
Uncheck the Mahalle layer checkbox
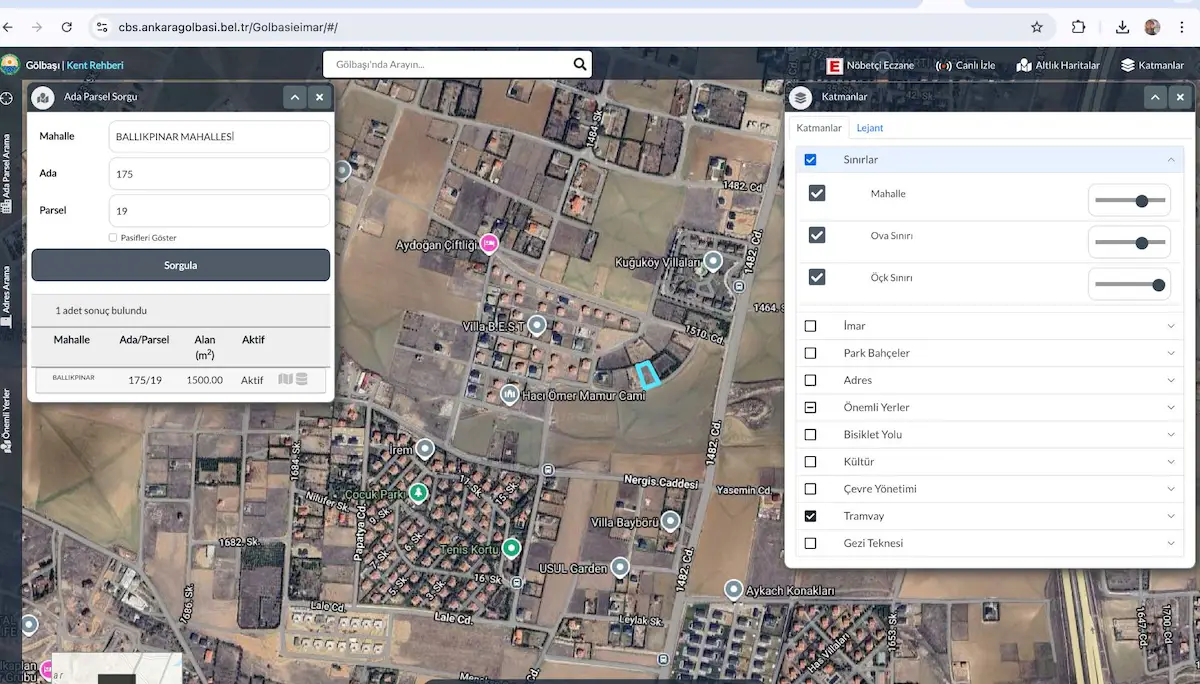pos(817,193)
